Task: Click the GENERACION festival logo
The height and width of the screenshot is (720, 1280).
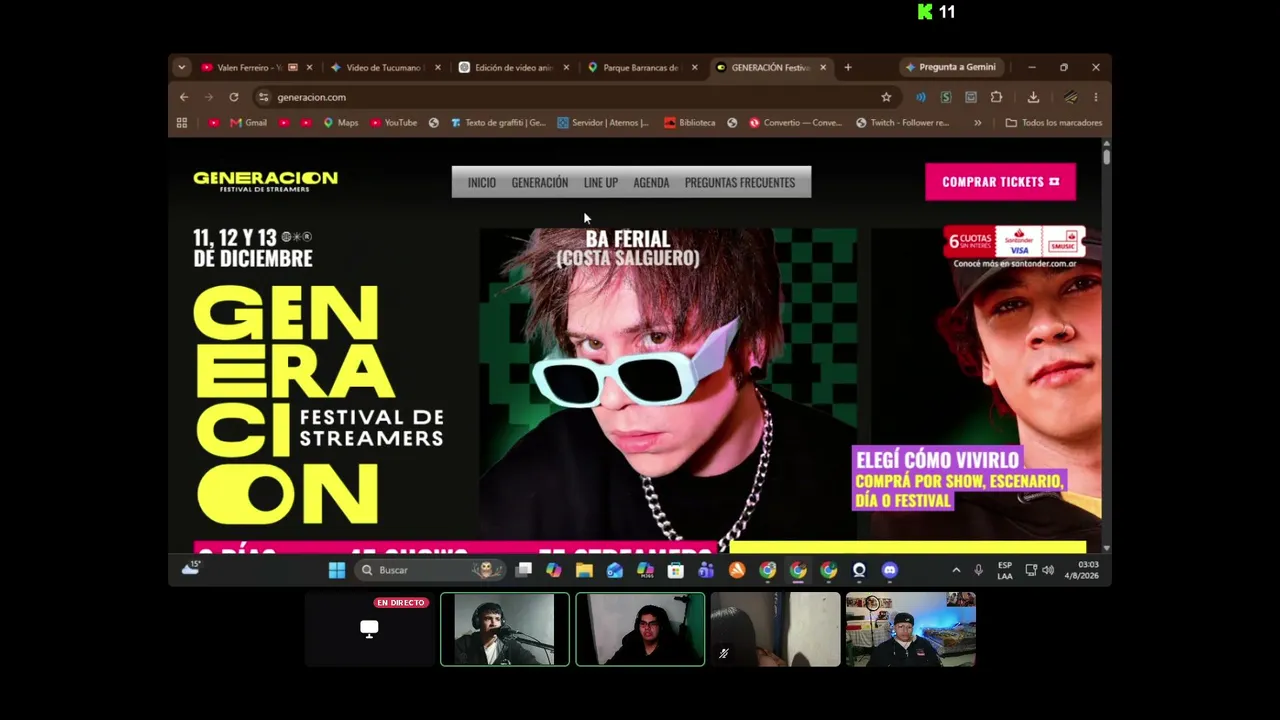Action: point(266,181)
